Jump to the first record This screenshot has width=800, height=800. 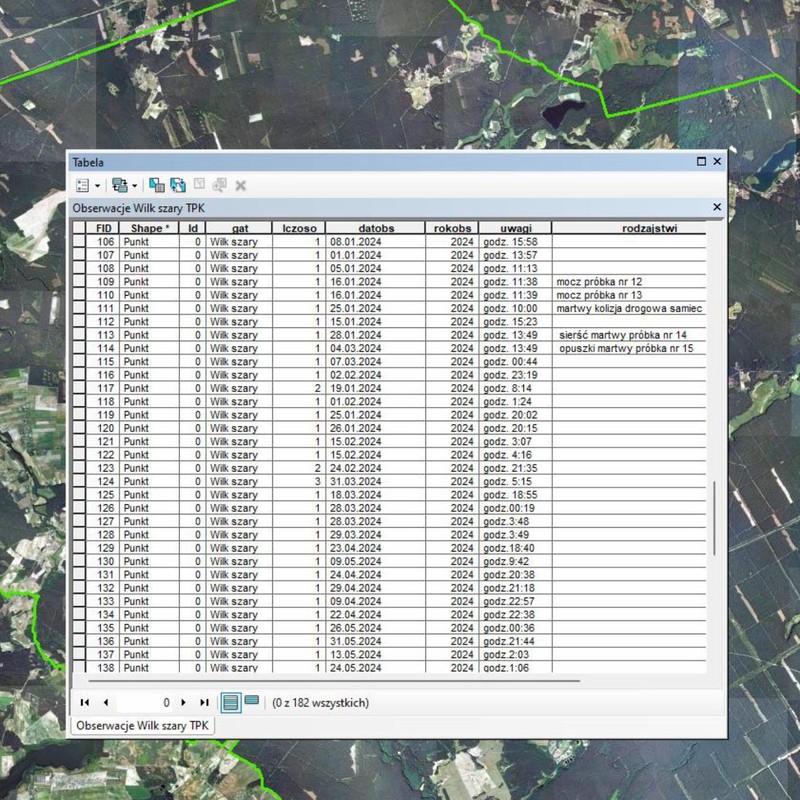pyautogui.click(x=84, y=703)
